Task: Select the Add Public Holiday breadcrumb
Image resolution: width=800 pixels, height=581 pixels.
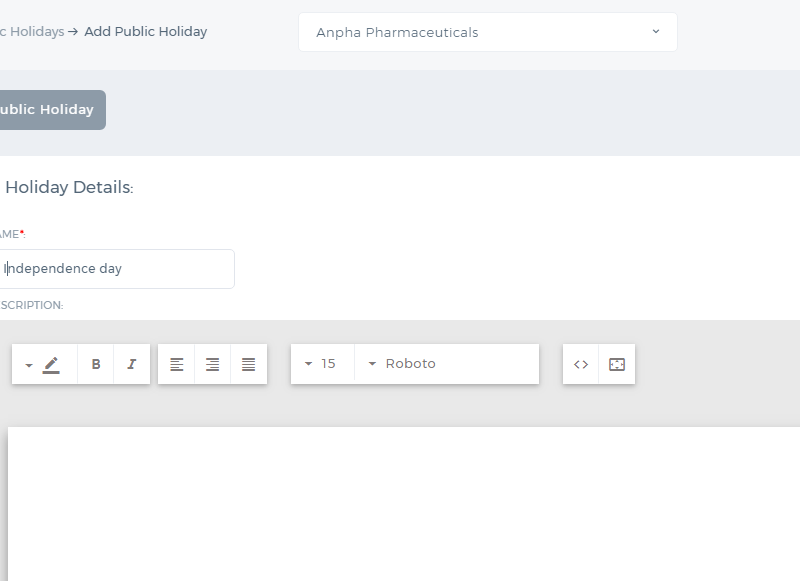Action: pos(145,32)
